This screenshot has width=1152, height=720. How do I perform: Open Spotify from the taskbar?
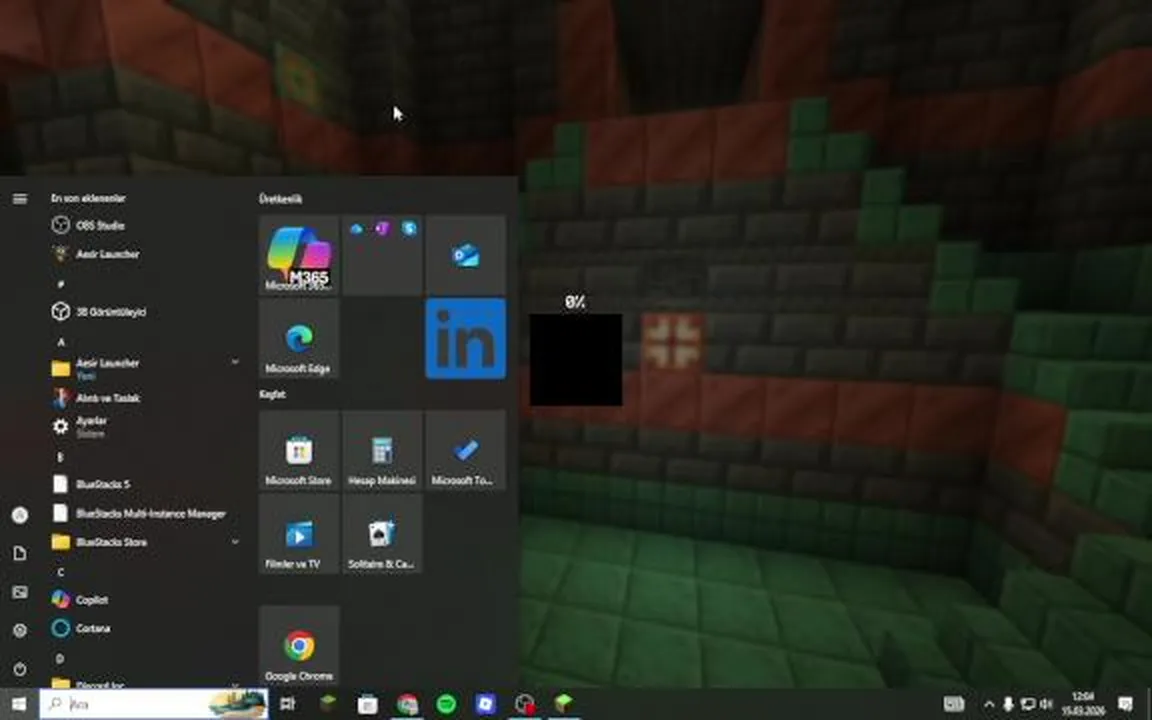click(x=447, y=704)
